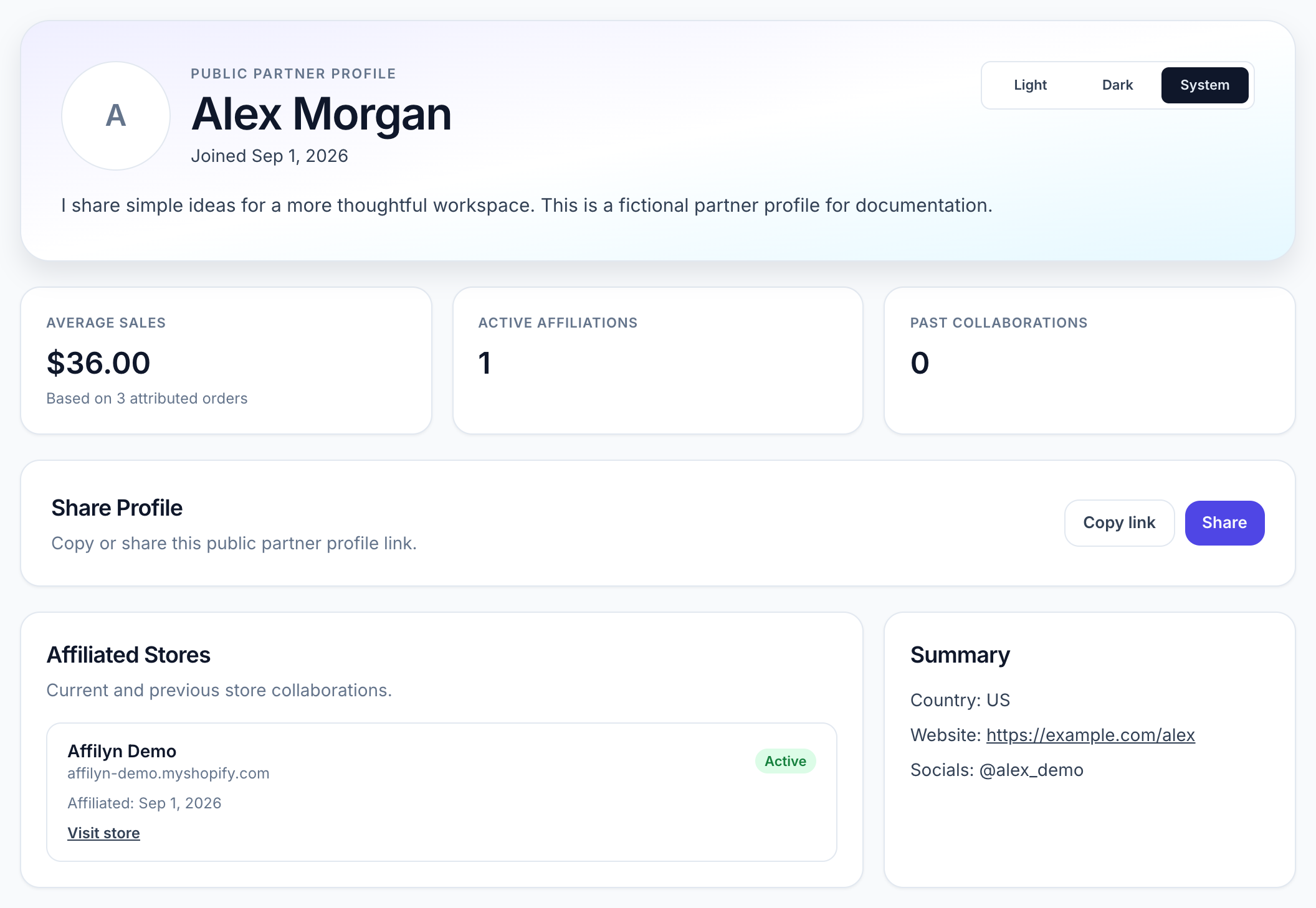Click the Affiliated Stores heading

coord(128,655)
